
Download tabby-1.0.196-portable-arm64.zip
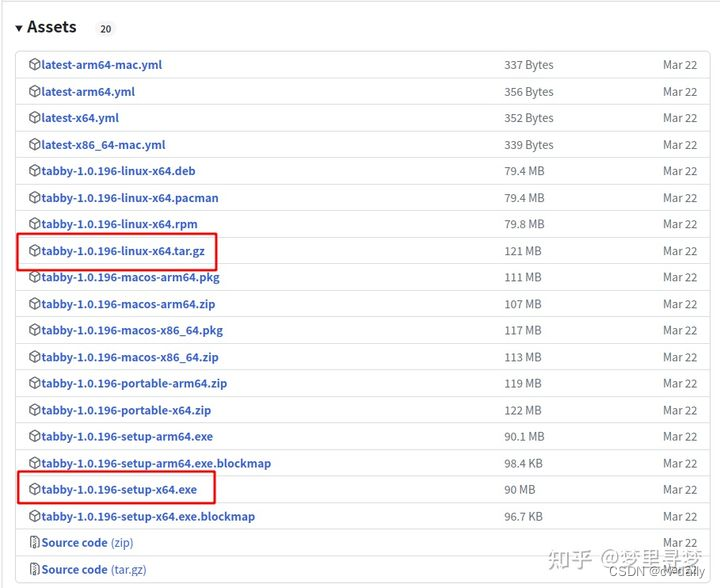coord(134,383)
